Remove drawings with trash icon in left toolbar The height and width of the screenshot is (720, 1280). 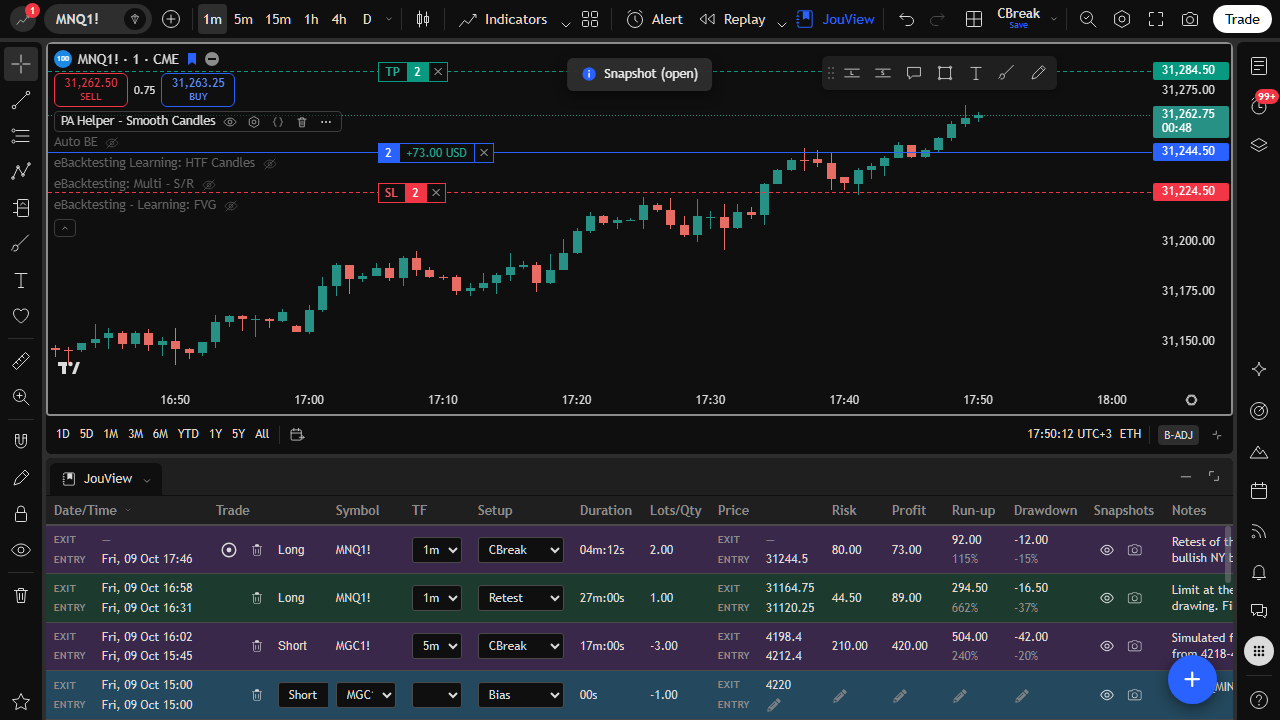(x=21, y=595)
